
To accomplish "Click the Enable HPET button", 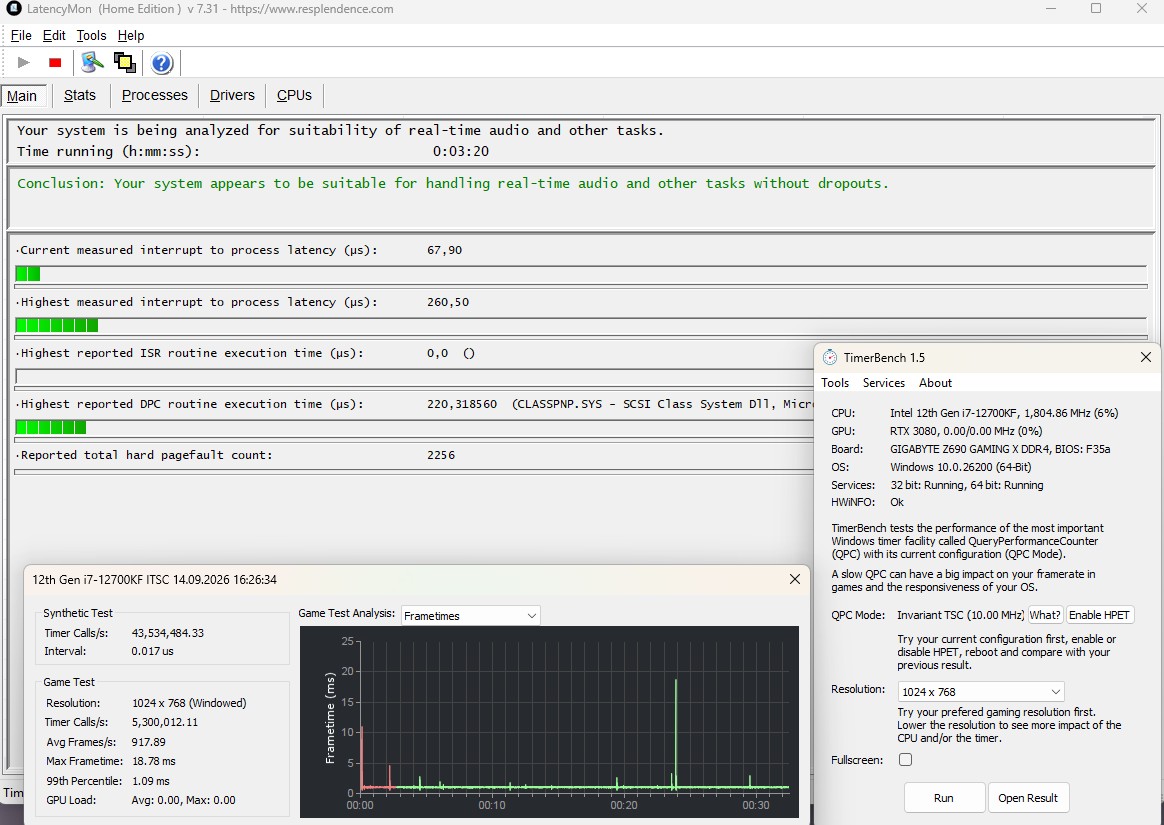I will (x=1099, y=615).
